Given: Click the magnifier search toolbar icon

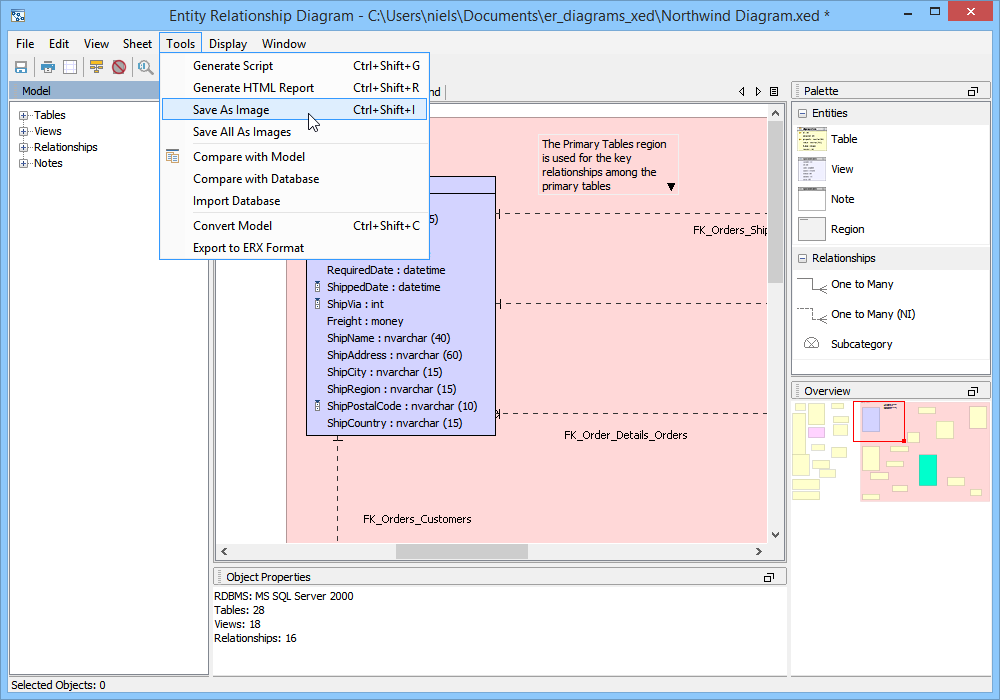Looking at the screenshot, I should 146,67.
